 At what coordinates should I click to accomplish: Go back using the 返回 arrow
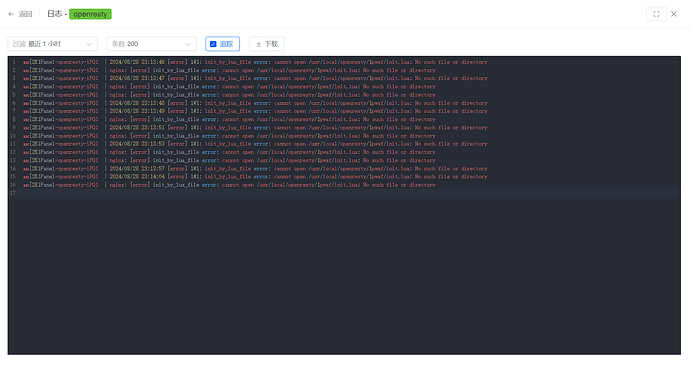[11, 14]
